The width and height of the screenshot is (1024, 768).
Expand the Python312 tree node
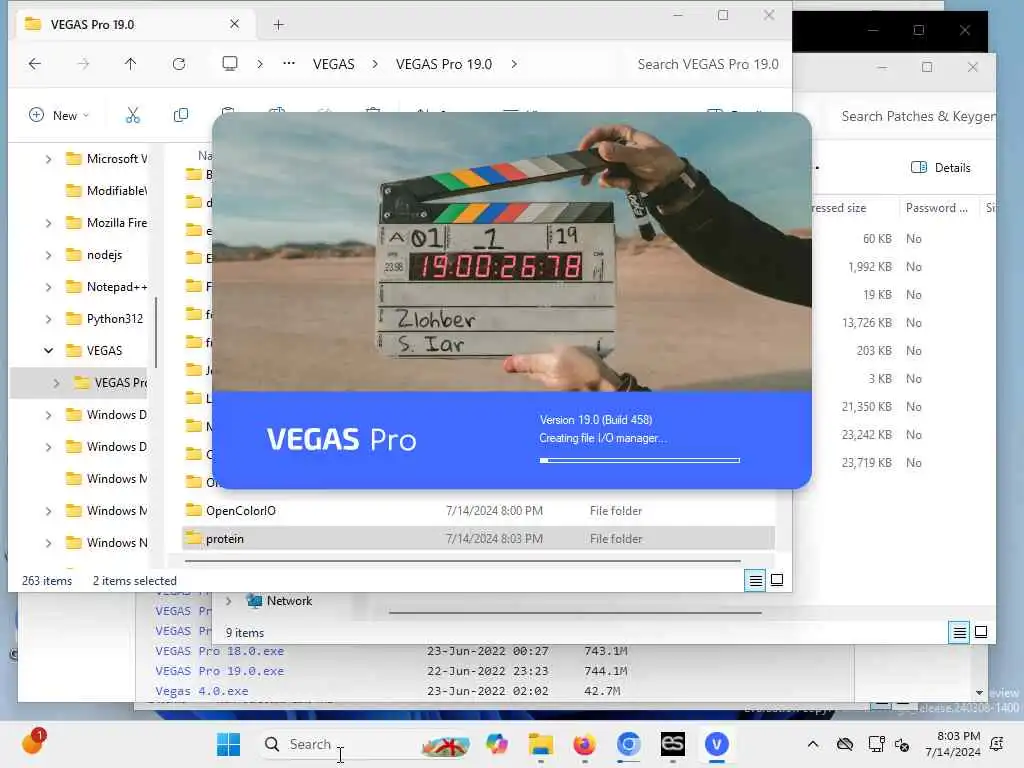tap(48, 319)
